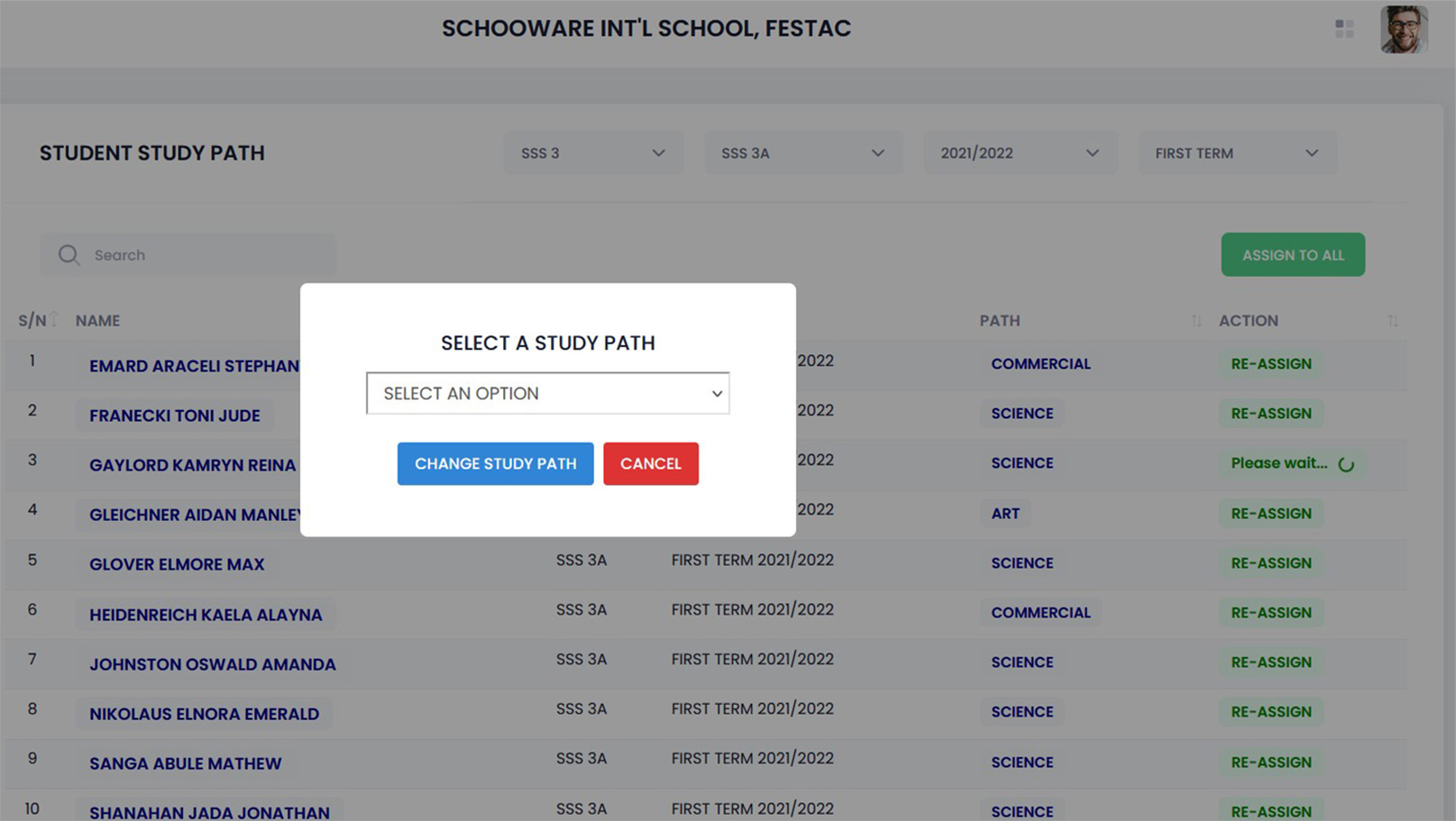
Task: Click the ASSIGN TO ALL button
Action: (x=1293, y=255)
